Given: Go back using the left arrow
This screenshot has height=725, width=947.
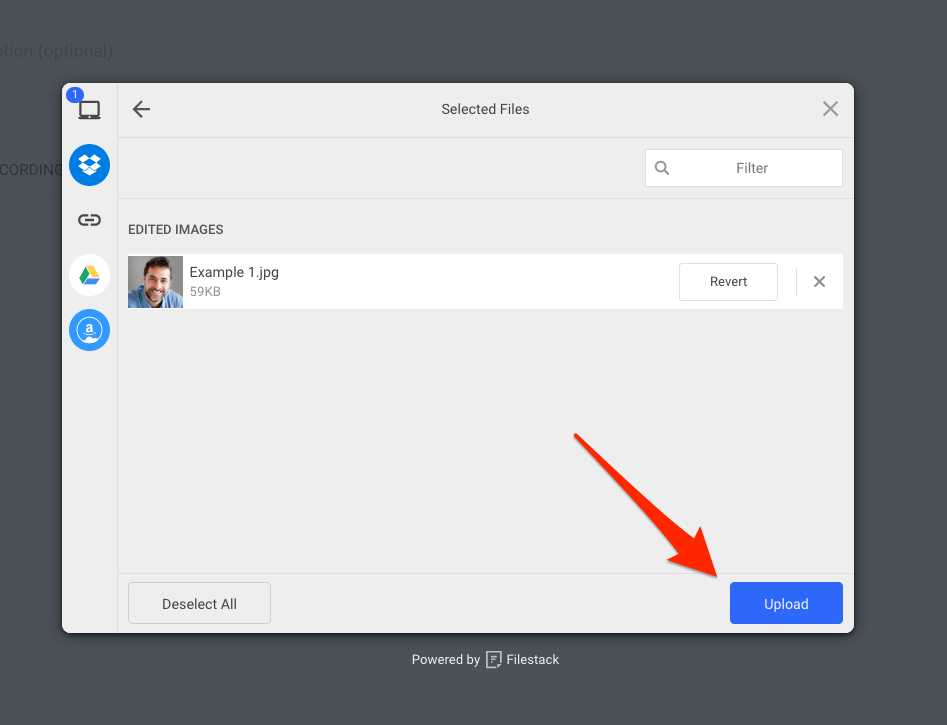Looking at the screenshot, I should pos(141,109).
